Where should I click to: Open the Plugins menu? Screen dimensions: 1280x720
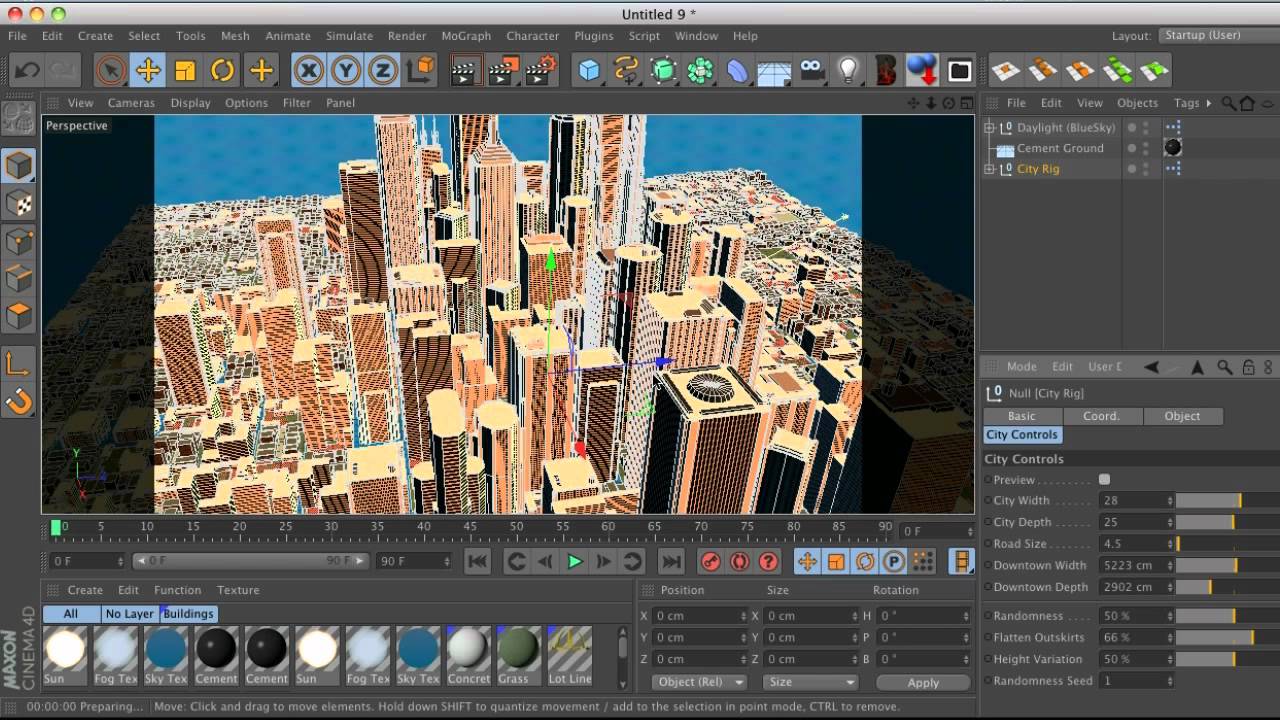594,36
